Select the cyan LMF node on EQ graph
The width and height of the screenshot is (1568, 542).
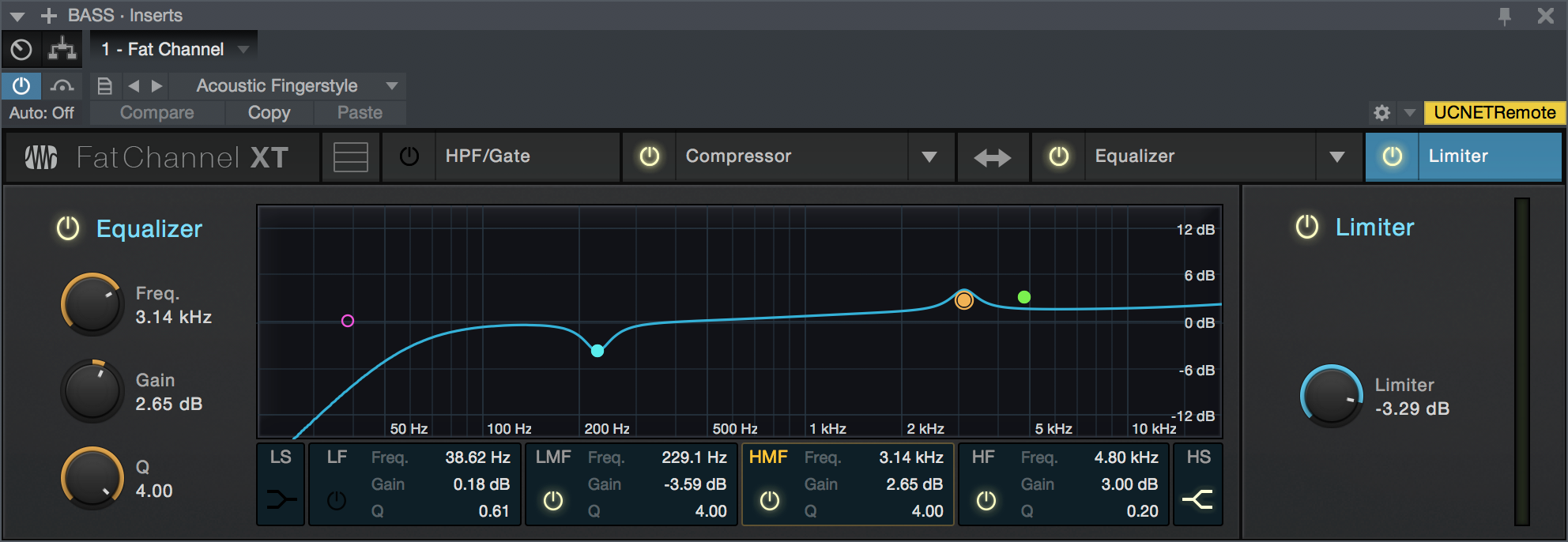click(x=597, y=351)
